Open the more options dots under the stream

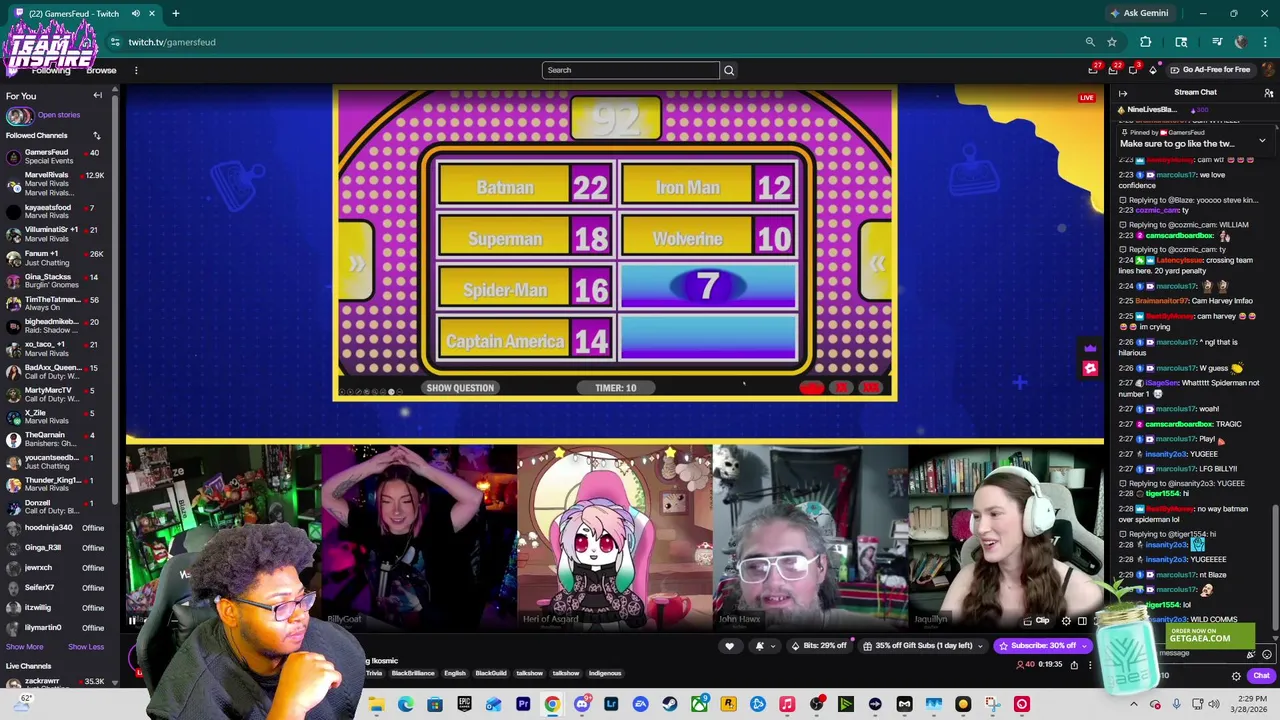pyautogui.click(x=1091, y=665)
